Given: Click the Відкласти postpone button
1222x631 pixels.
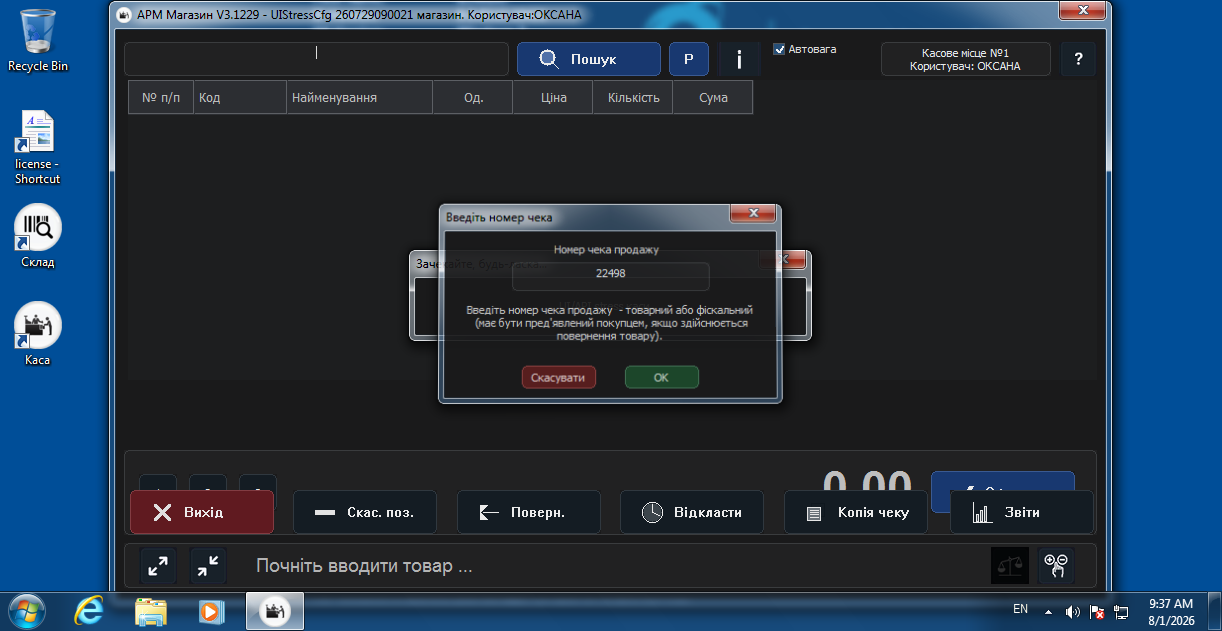Looking at the screenshot, I should (692, 512).
